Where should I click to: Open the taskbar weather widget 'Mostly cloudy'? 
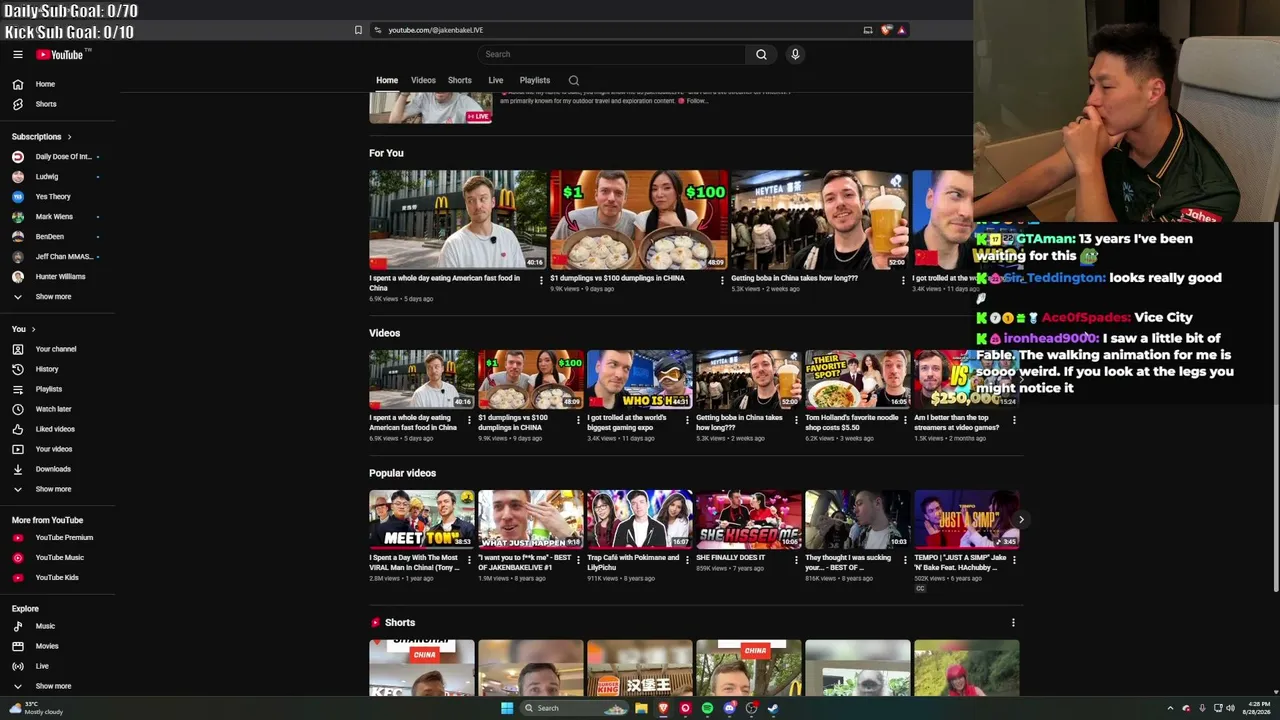(x=36, y=708)
